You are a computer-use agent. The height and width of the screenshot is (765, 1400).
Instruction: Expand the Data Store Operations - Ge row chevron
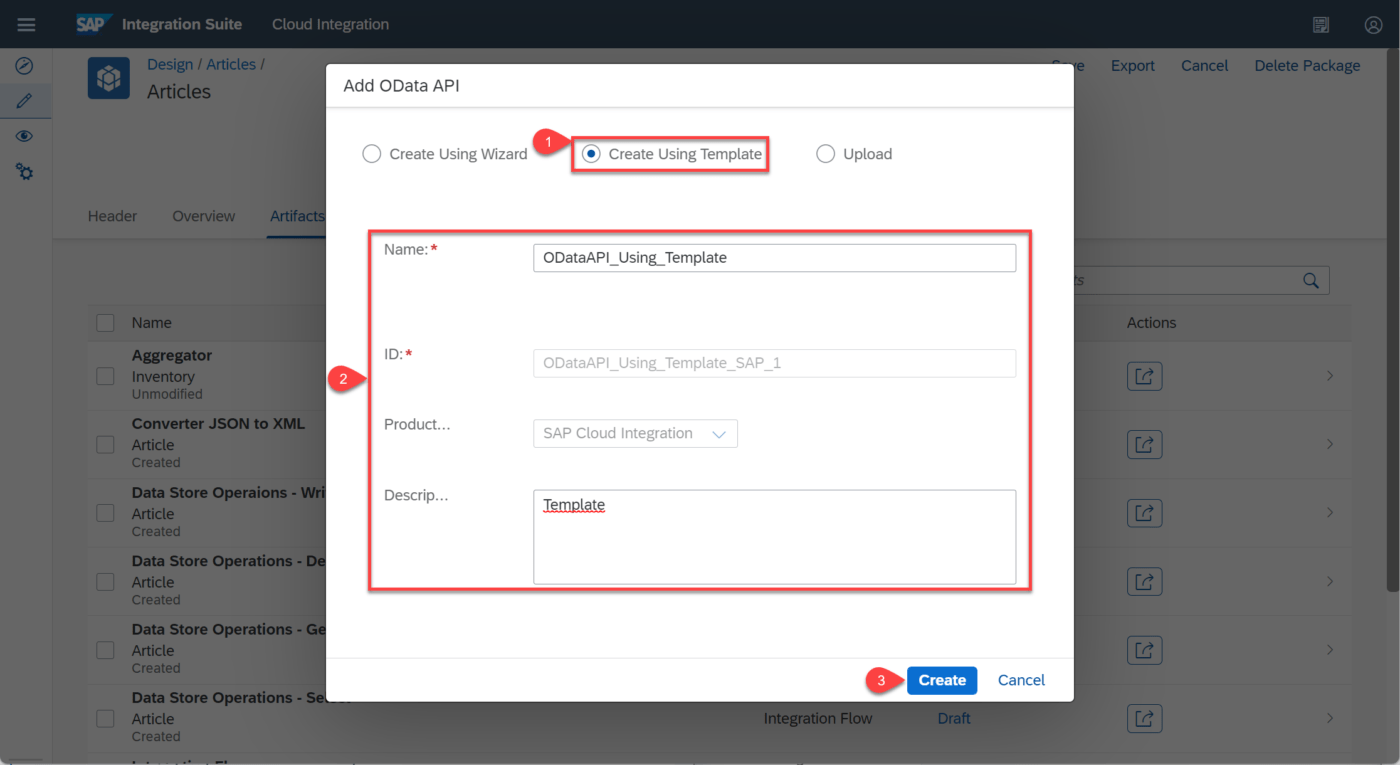pos(1330,650)
